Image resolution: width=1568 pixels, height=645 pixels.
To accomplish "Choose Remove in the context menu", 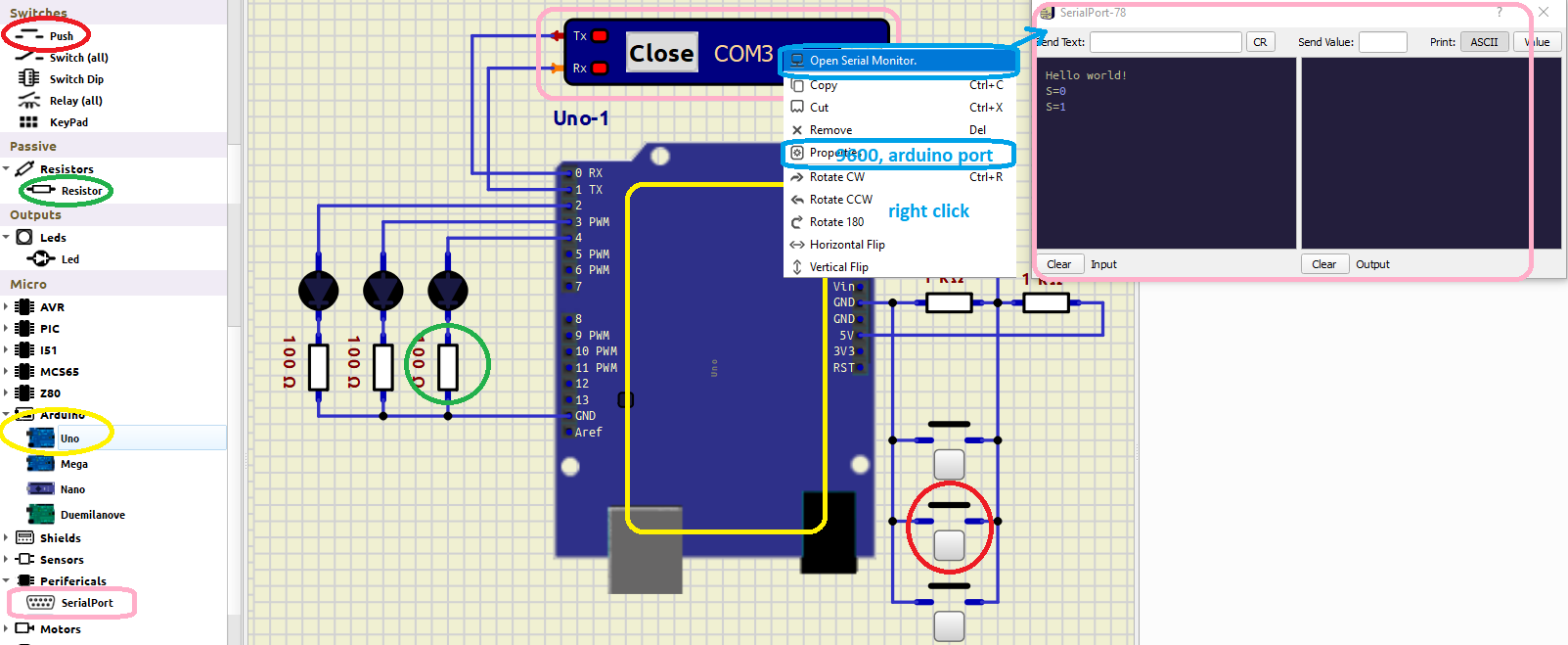I will coord(900,130).
